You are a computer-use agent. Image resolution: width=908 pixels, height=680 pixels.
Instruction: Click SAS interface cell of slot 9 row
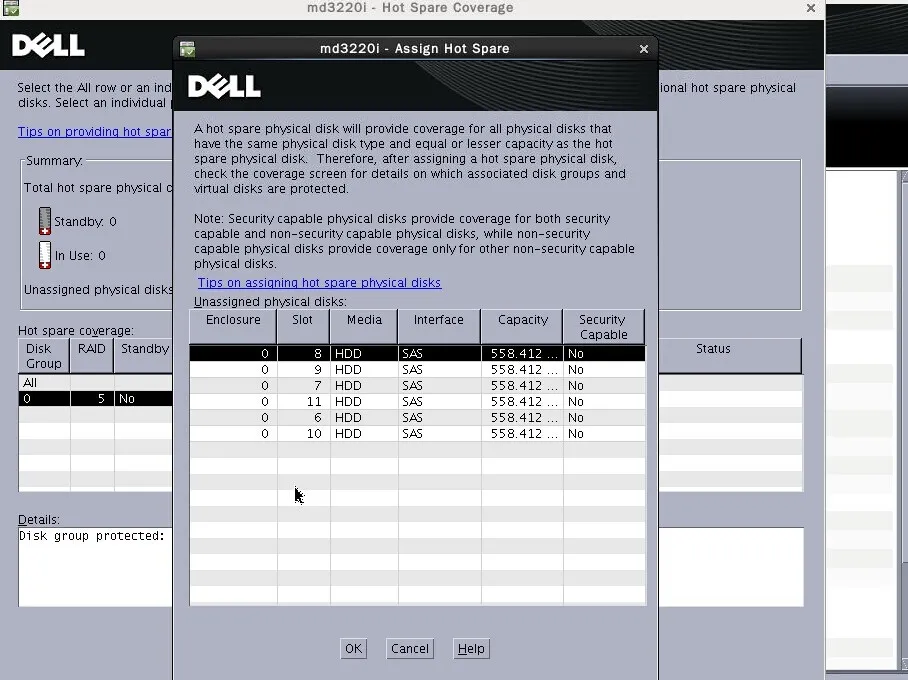(440, 370)
